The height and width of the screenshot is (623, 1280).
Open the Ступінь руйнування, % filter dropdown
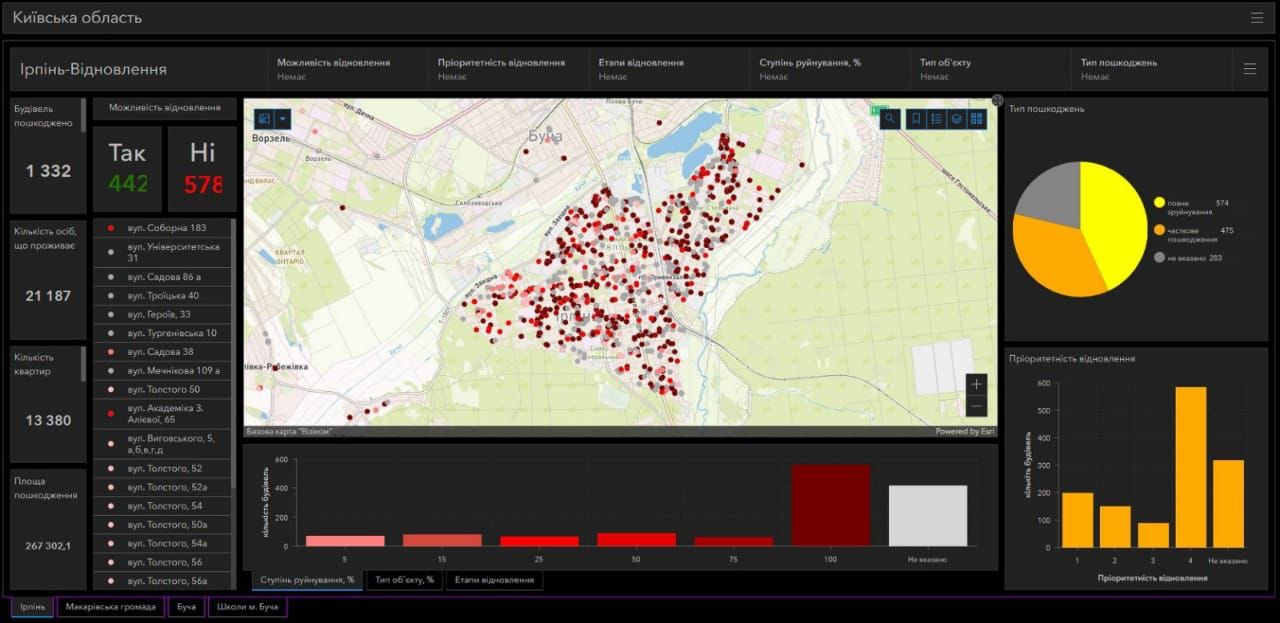830,69
